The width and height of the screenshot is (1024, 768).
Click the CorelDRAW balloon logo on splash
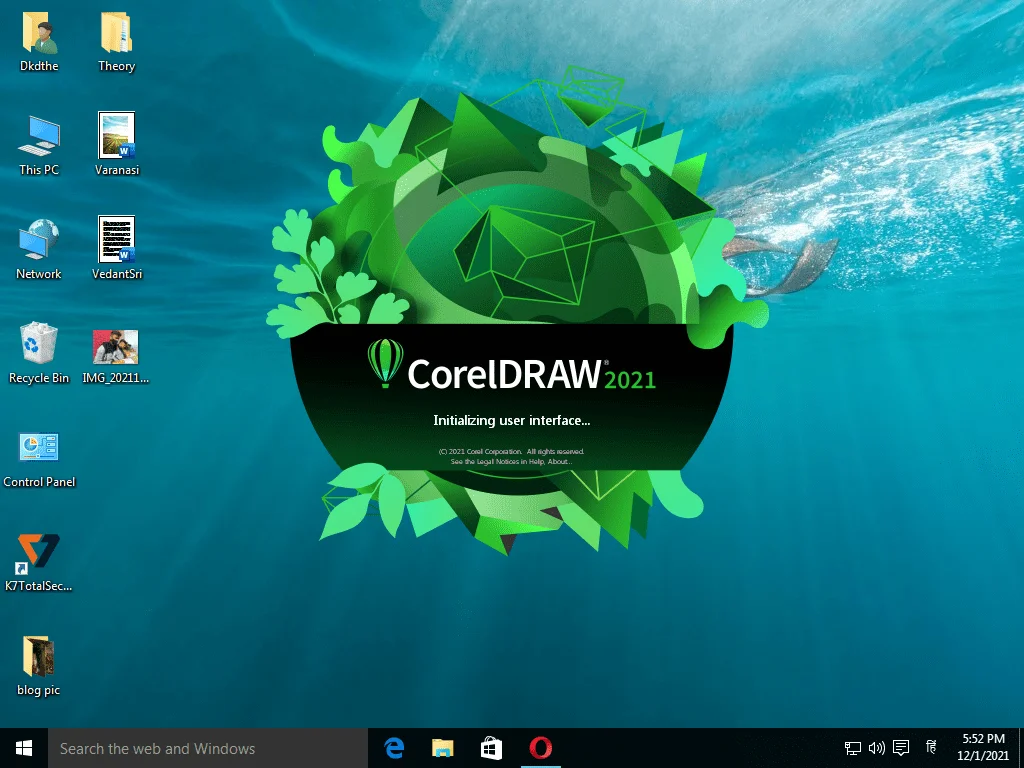tap(385, 363)
